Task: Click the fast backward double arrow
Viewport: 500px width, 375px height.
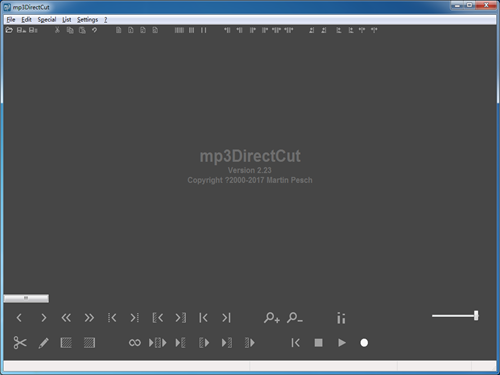Action: tap(66, 318)
